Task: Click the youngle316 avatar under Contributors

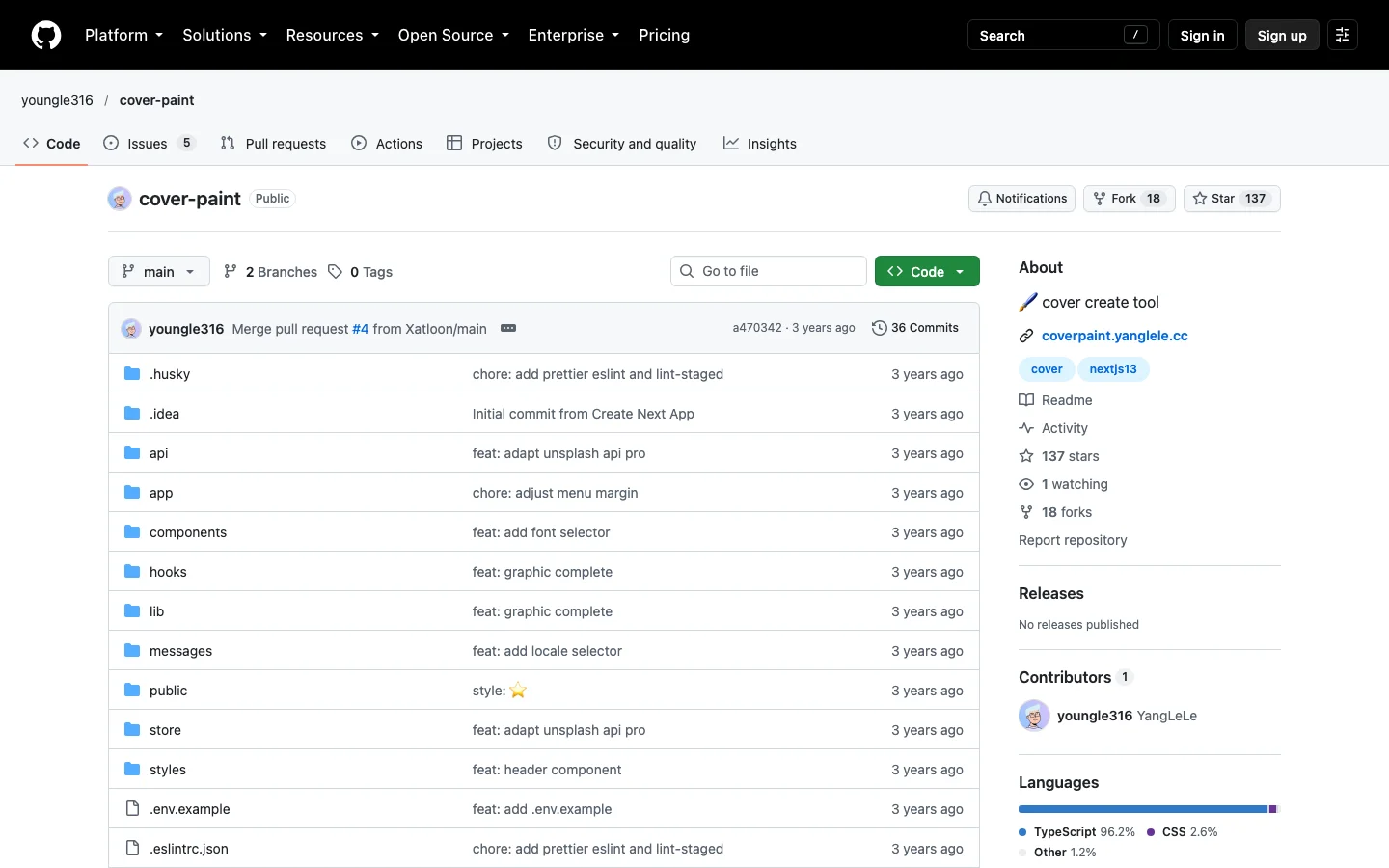Action: (x=1034, y=716)
